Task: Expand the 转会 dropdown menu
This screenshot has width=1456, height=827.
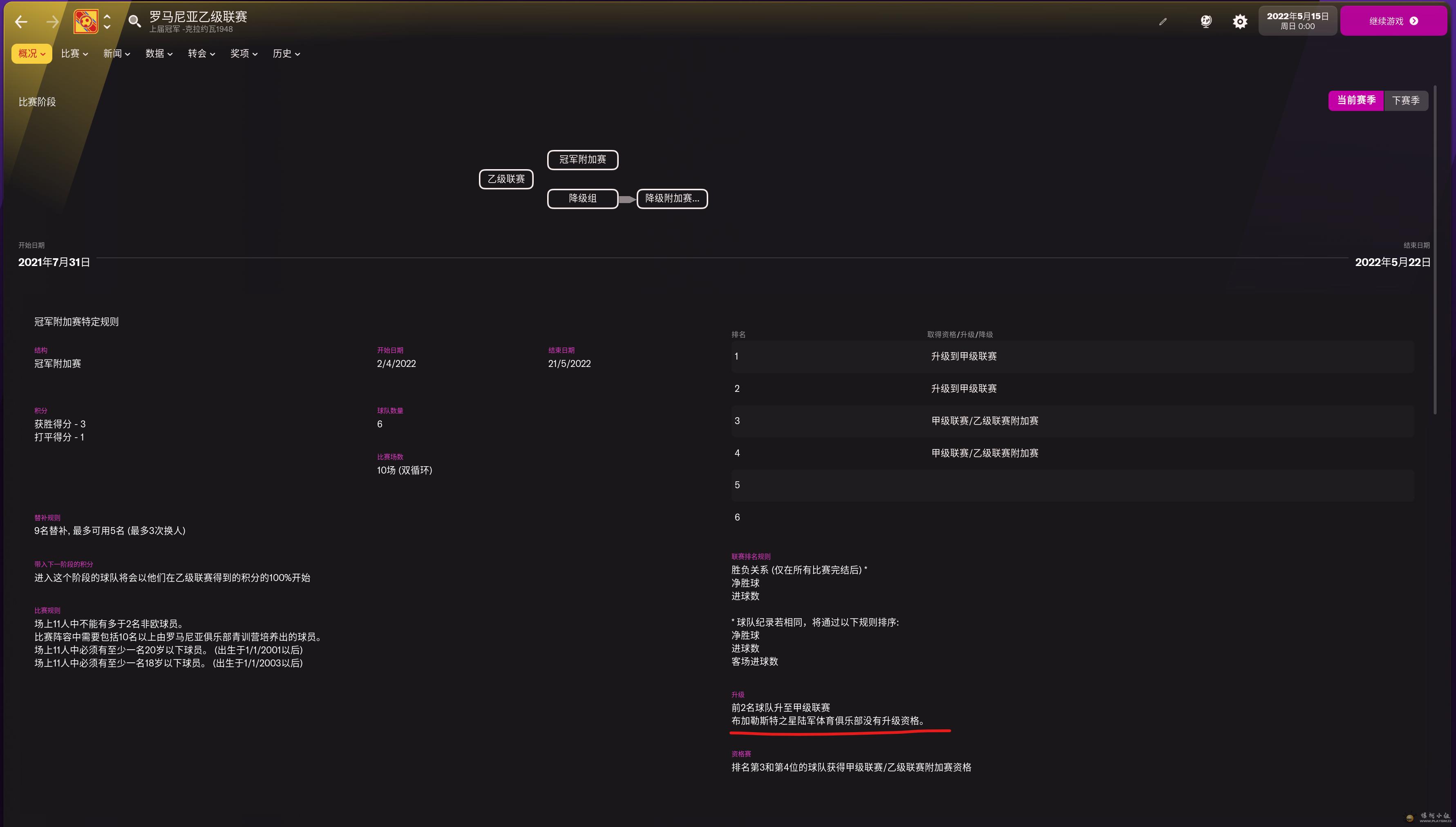Action: [x=201, y=54]
